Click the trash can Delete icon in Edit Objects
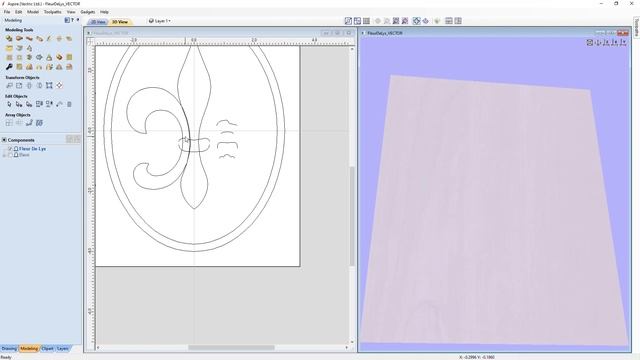Screen dimensions: 640x360 (69, 104)
